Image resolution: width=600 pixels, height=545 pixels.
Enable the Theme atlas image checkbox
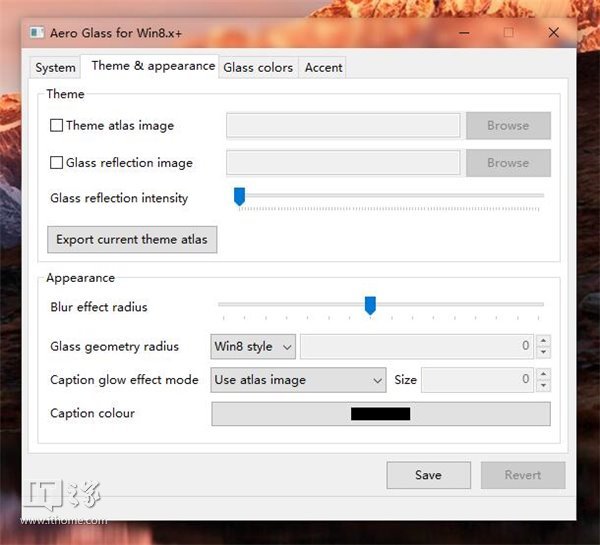56,125
